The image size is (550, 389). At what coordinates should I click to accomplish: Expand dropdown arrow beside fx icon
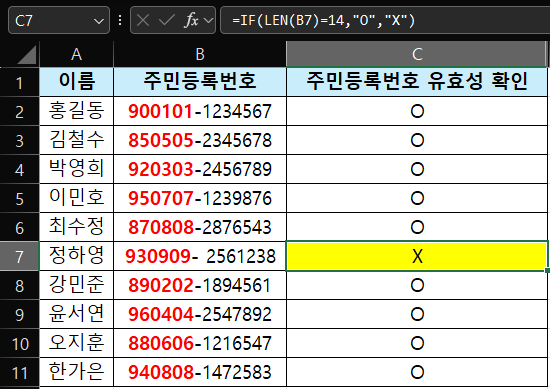[x=208, y=20]
